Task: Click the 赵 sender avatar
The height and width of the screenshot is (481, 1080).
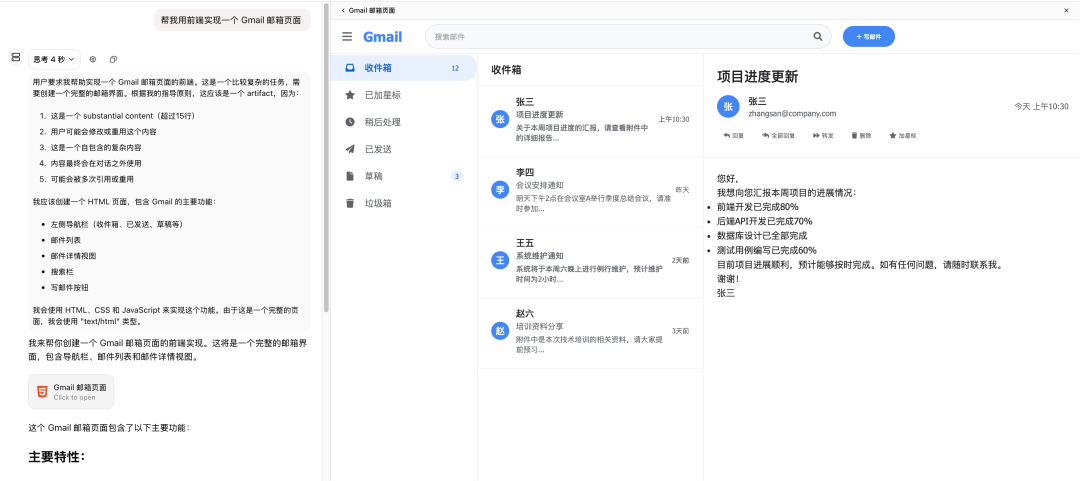Action: 500,331
